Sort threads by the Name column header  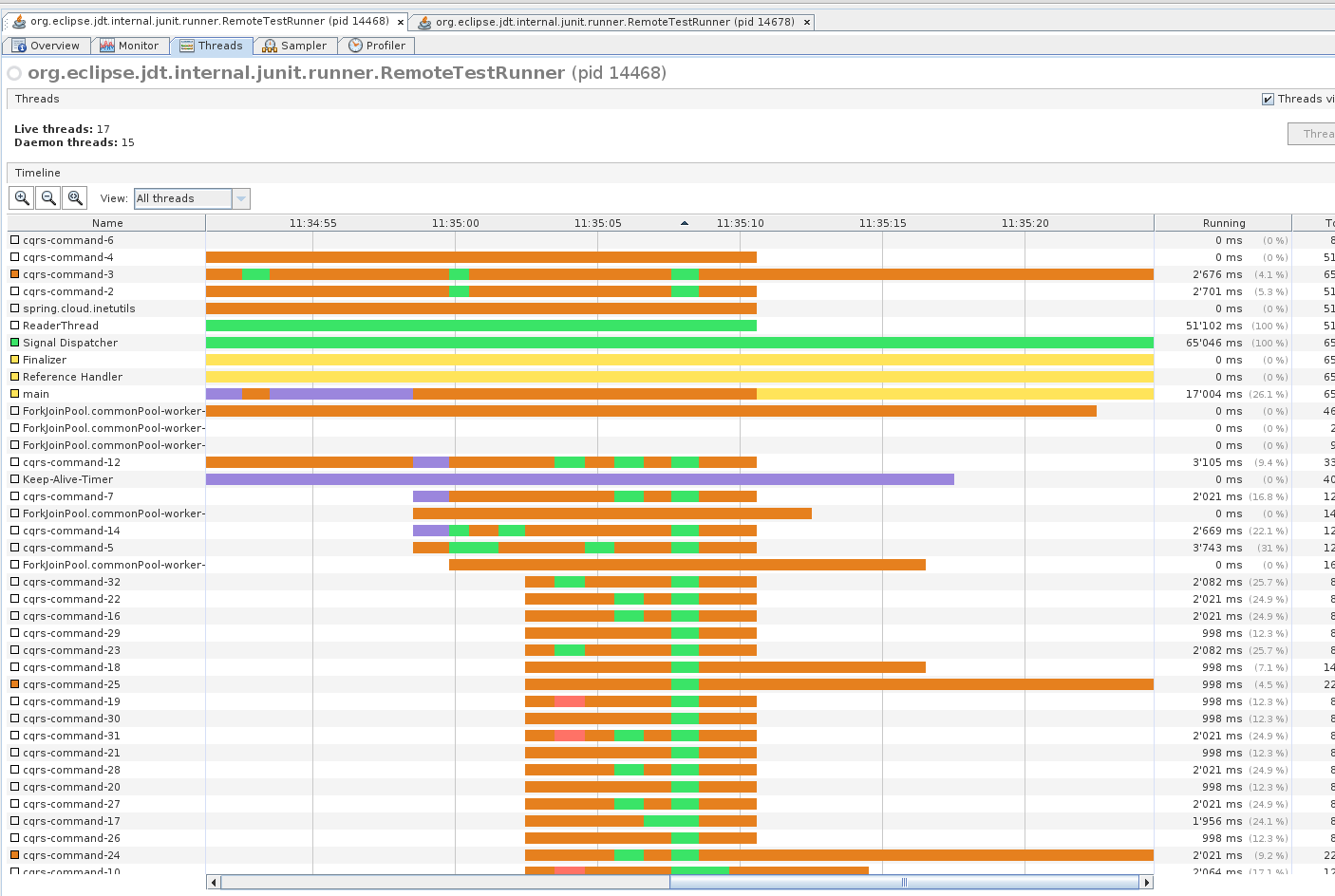pyautogui.click(x=107, y=222)
